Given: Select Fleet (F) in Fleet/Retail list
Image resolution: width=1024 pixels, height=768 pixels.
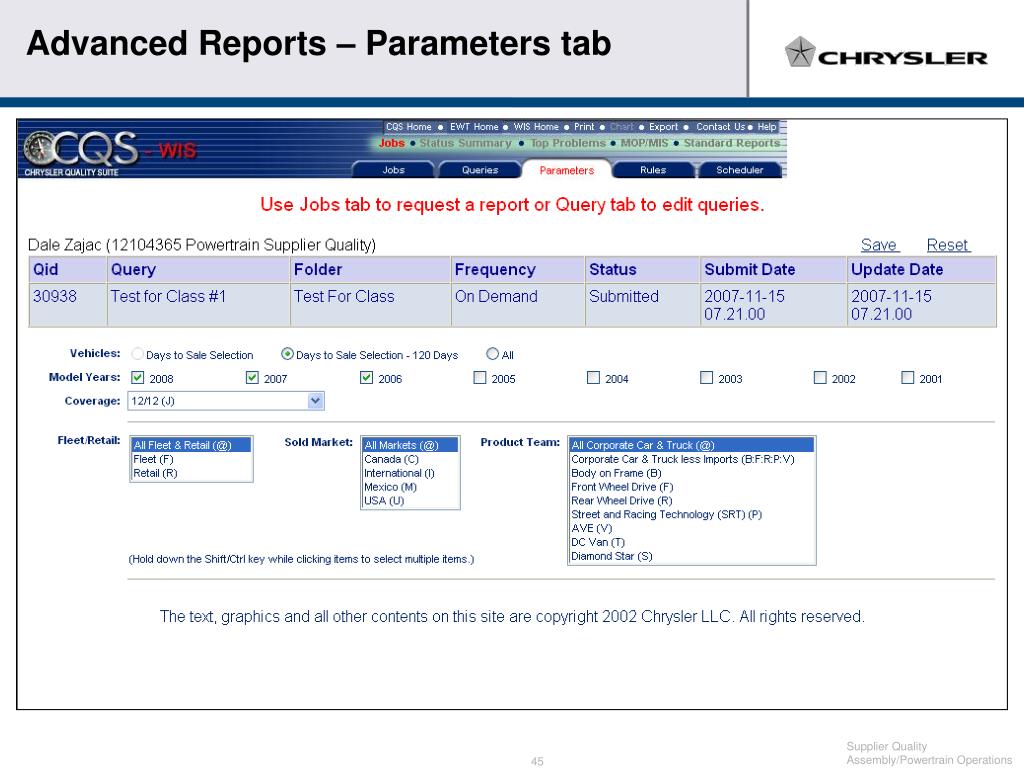Looking at the screenshot, I should pos(191,459).
